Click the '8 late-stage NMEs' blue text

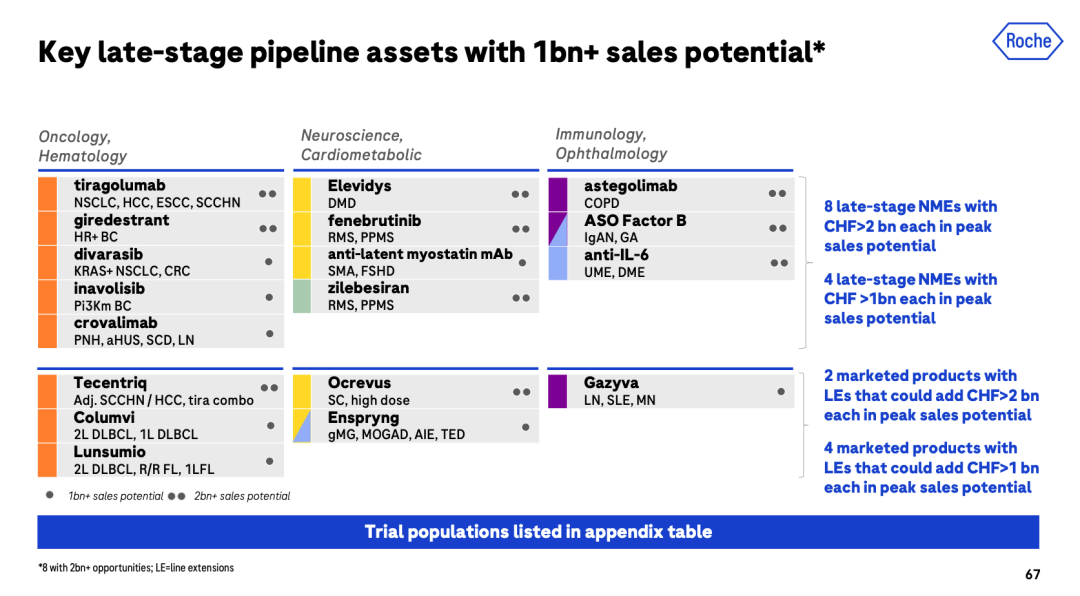(x=911, y=226)
